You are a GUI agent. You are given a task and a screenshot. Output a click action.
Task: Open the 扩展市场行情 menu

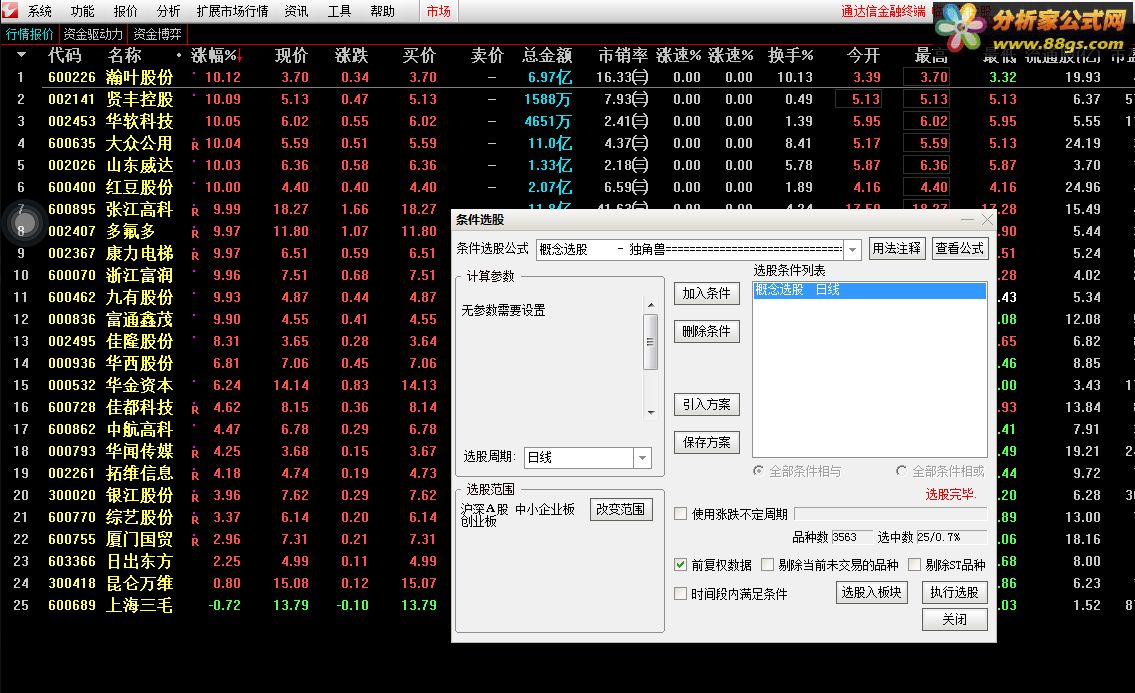click(x=232, y=12)
